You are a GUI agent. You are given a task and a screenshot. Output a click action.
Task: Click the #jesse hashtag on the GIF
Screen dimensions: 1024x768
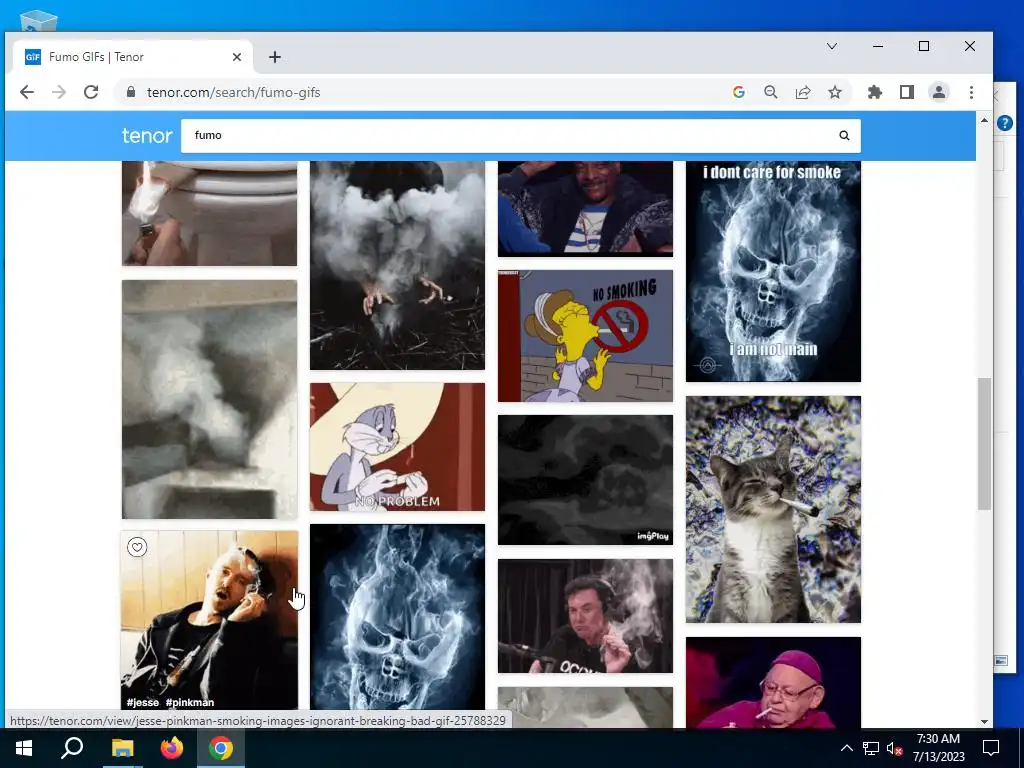142,703
